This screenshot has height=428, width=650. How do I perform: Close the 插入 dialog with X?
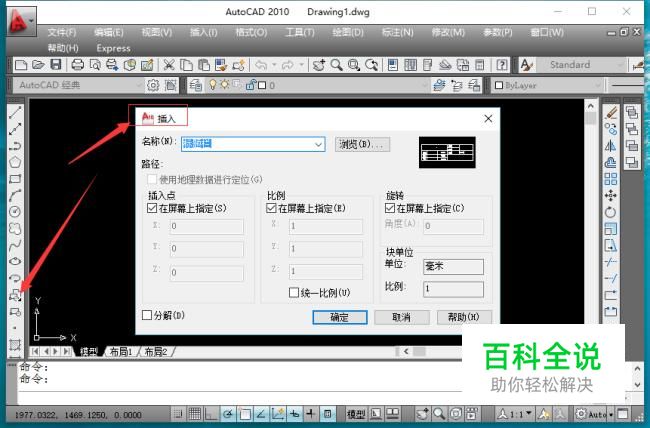488,119
